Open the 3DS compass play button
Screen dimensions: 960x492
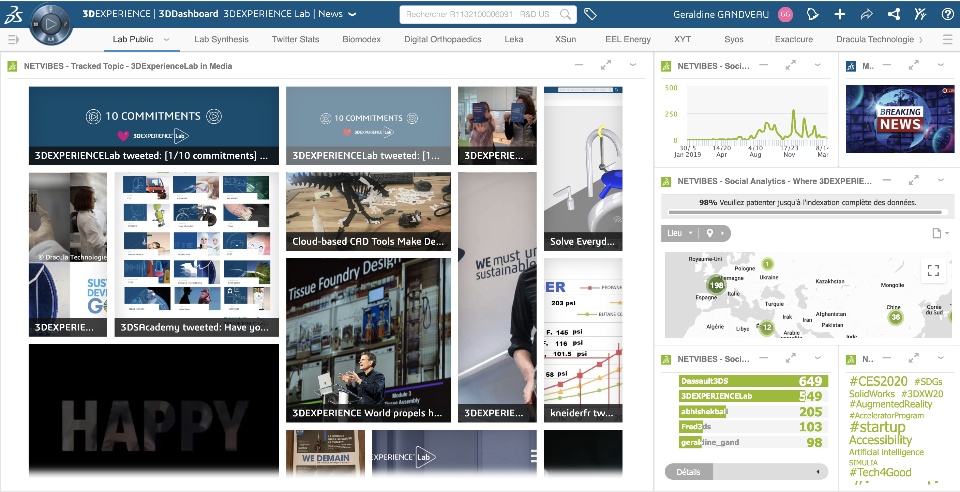[x=51, y=24]
